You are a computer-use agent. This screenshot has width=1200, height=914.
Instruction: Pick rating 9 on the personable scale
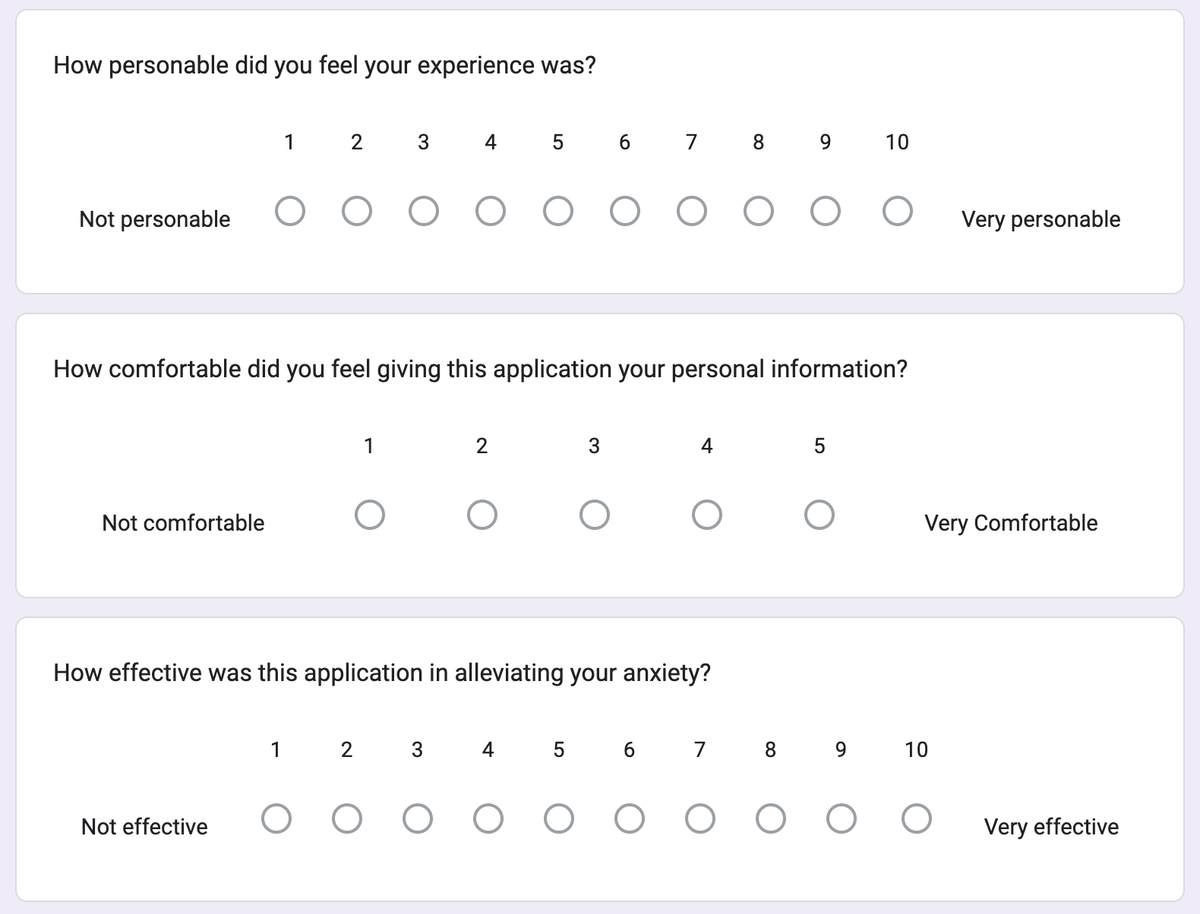[825, 210]
